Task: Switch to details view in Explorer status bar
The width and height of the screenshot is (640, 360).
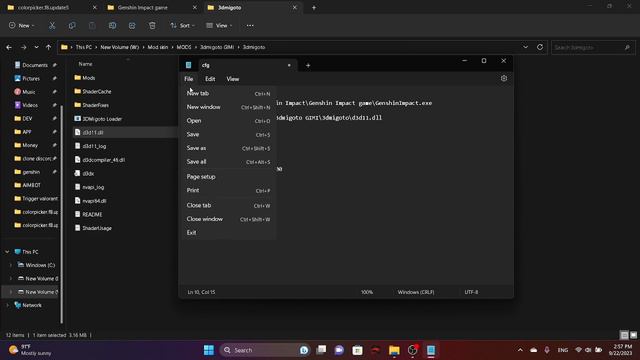Action: [624, 335]
